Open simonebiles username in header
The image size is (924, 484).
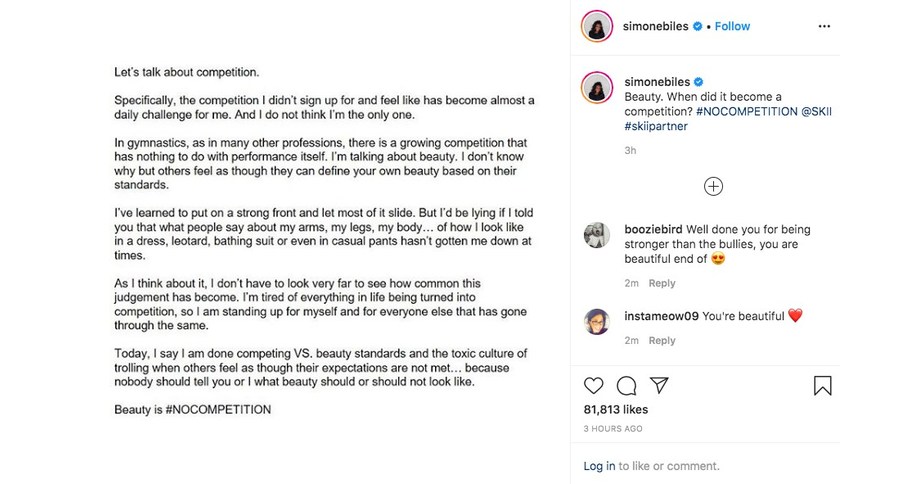[x=655, y=26]
